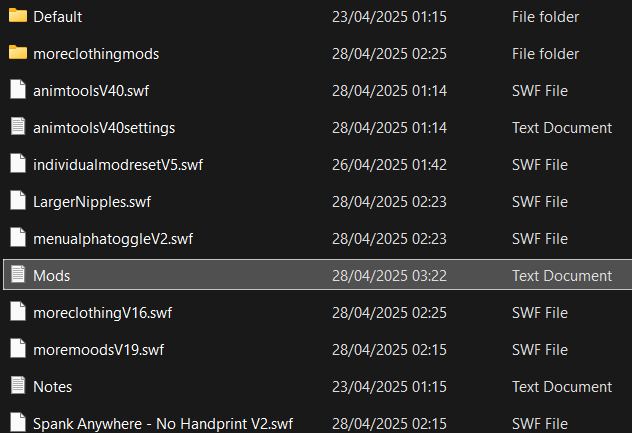Click the moremoodsV19.swf file icon
The height and width of the screenshot is (433, 632).
click(17, 349)
